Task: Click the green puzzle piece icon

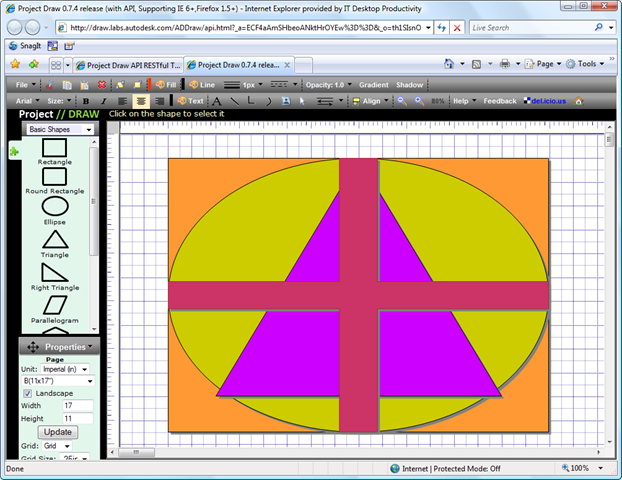Action: click(14, 151)
